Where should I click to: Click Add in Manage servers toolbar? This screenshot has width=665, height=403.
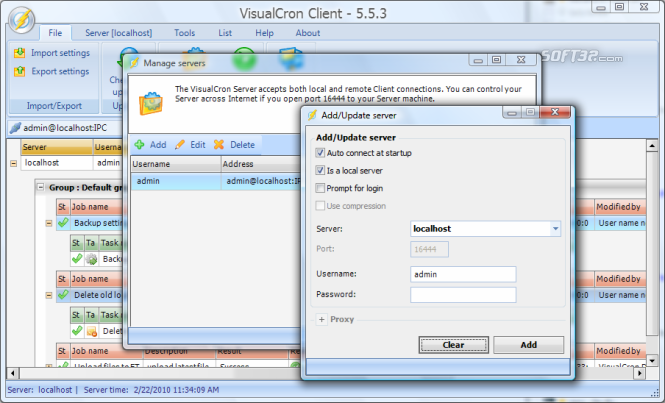coord(151,145)
